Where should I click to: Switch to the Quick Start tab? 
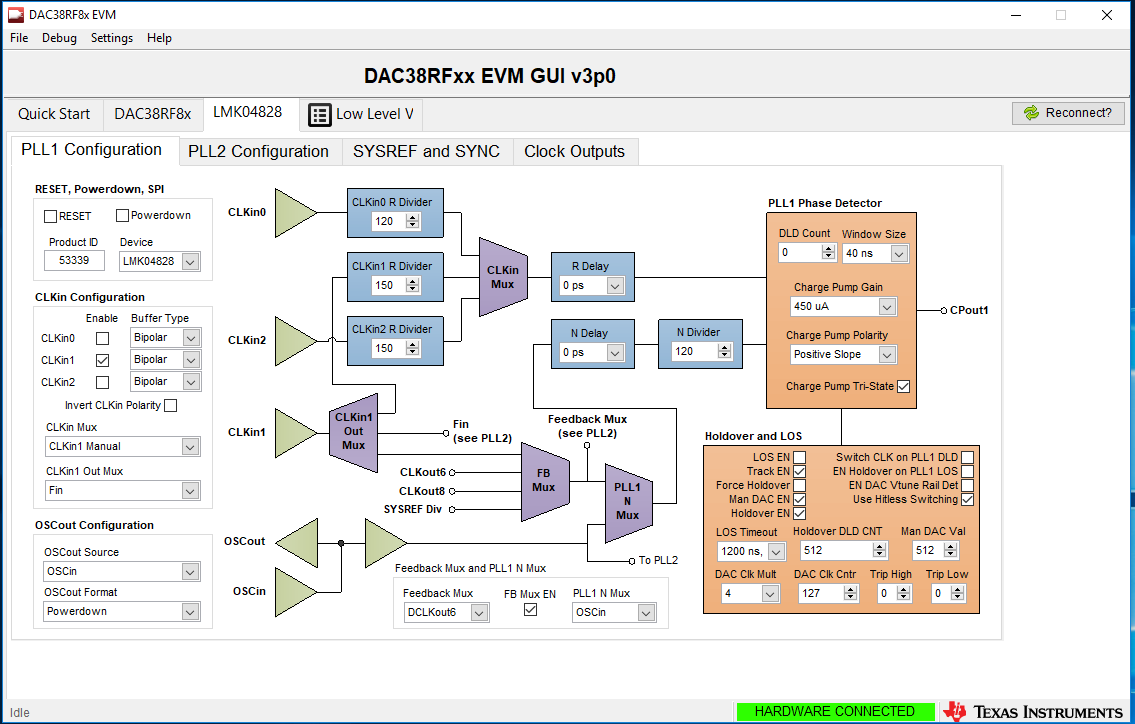(x=54, y=114)
